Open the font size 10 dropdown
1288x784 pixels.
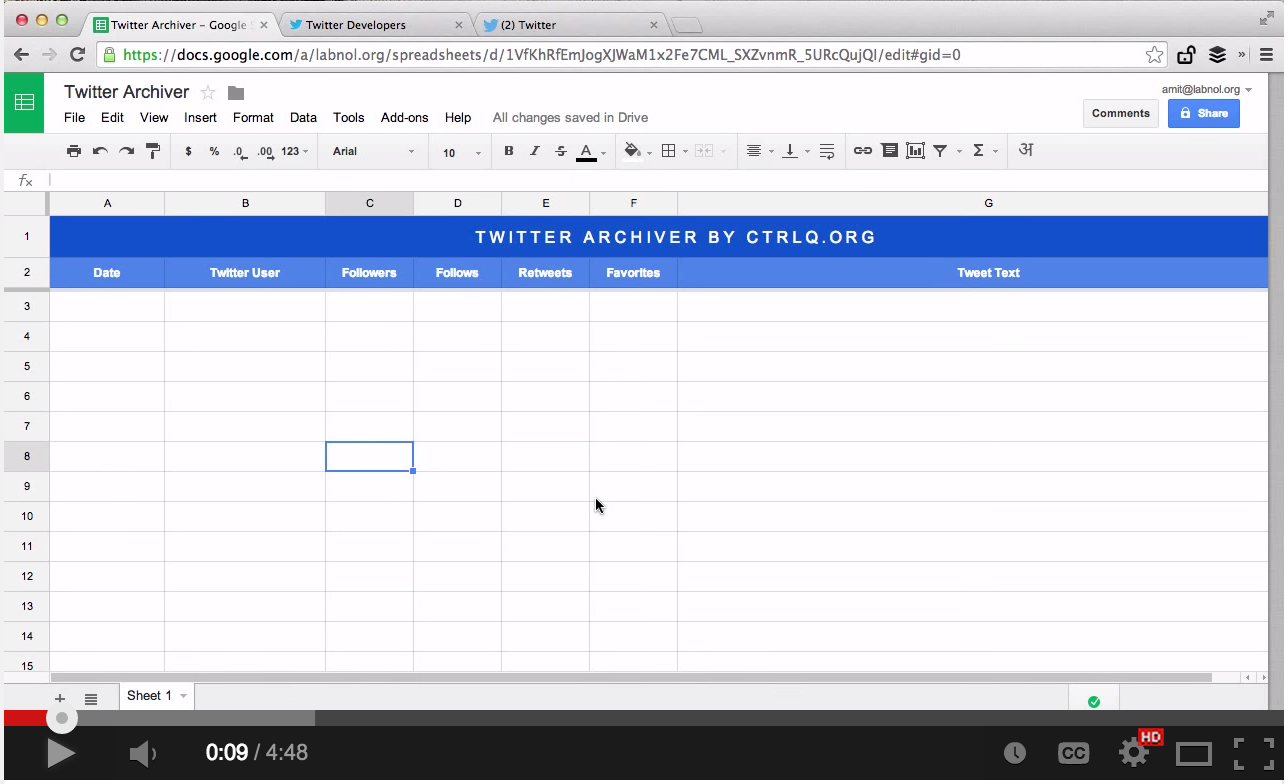coord(461,152)
